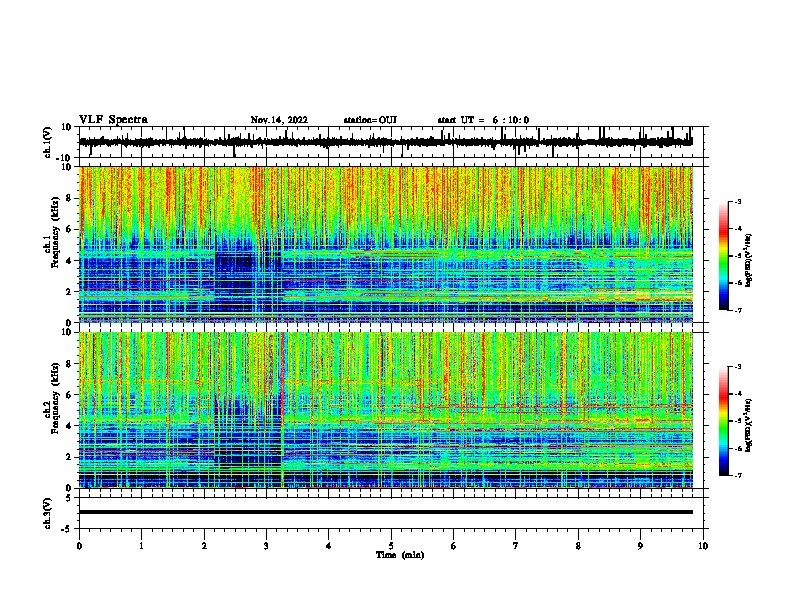
Task: Click the "VLF Spectra" plot title
Action: (113, 120)
